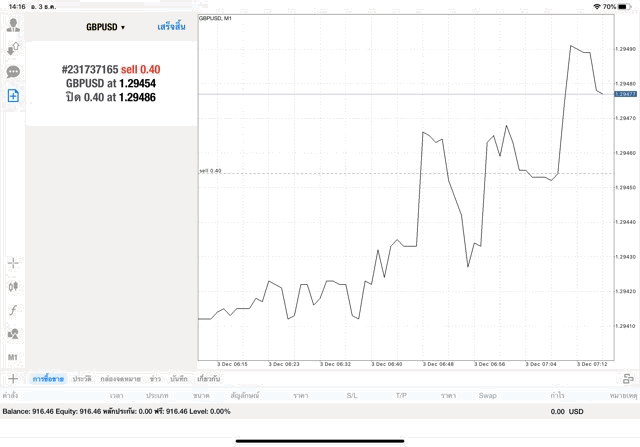Tap the Swap column header
This screenshot has height=447, width=640.
[x=487, y=396]
